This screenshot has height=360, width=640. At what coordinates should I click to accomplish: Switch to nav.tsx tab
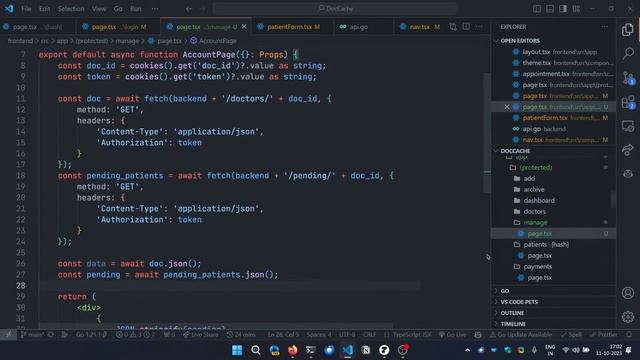tap(420, 27)
